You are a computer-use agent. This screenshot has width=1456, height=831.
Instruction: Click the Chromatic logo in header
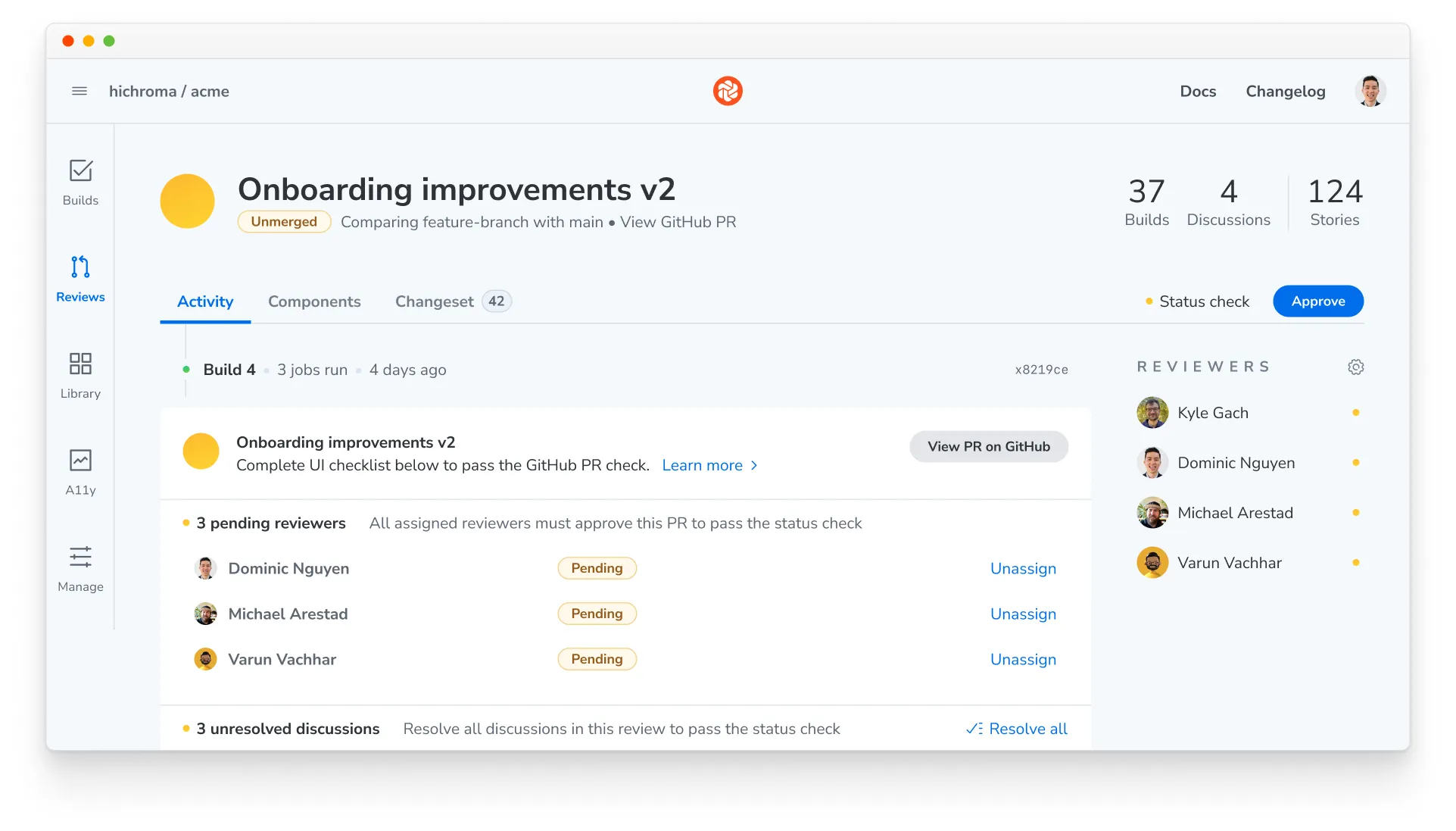tap(728, 91)
